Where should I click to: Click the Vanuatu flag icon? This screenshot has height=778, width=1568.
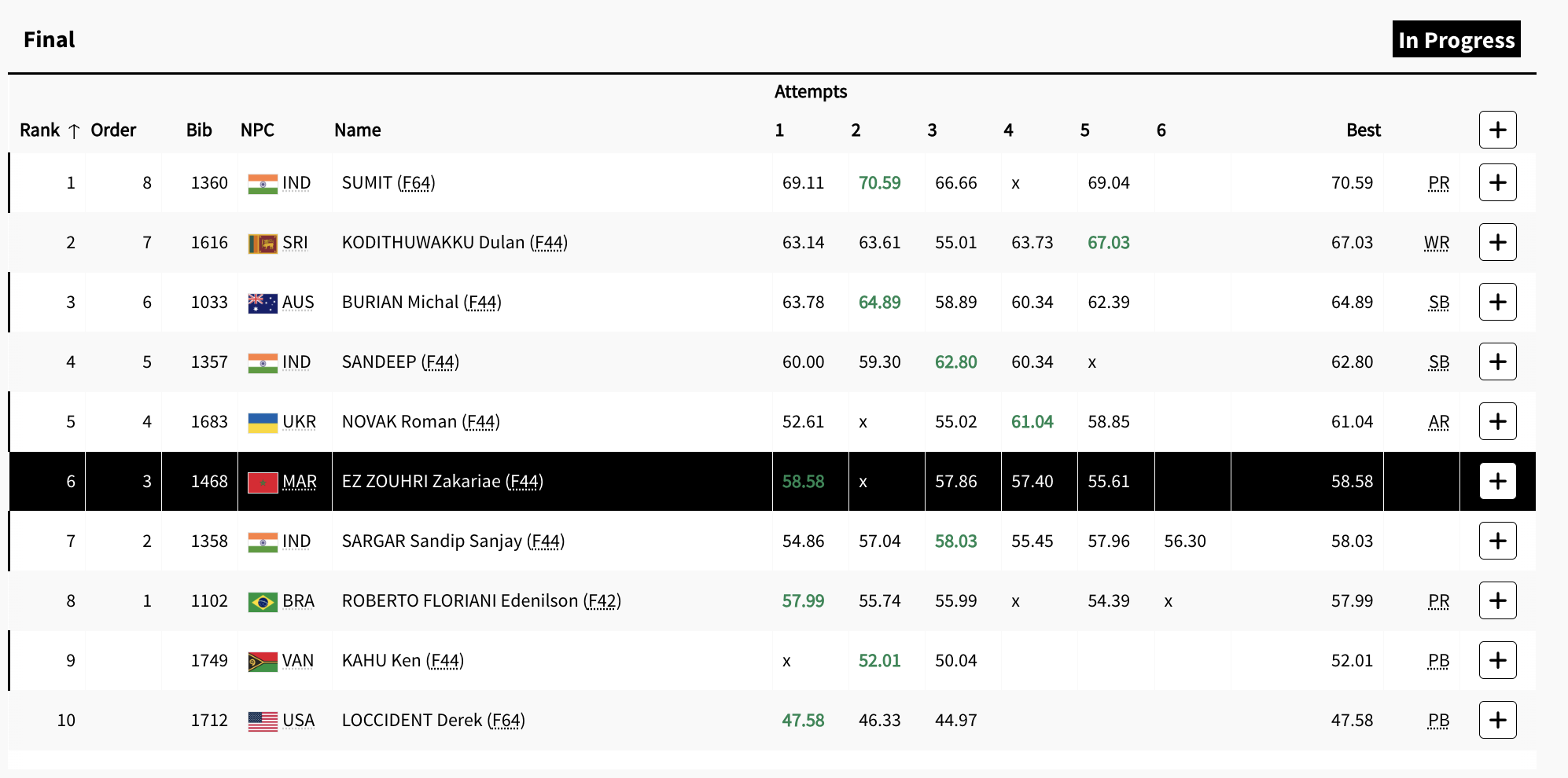[x=262, y=661]
